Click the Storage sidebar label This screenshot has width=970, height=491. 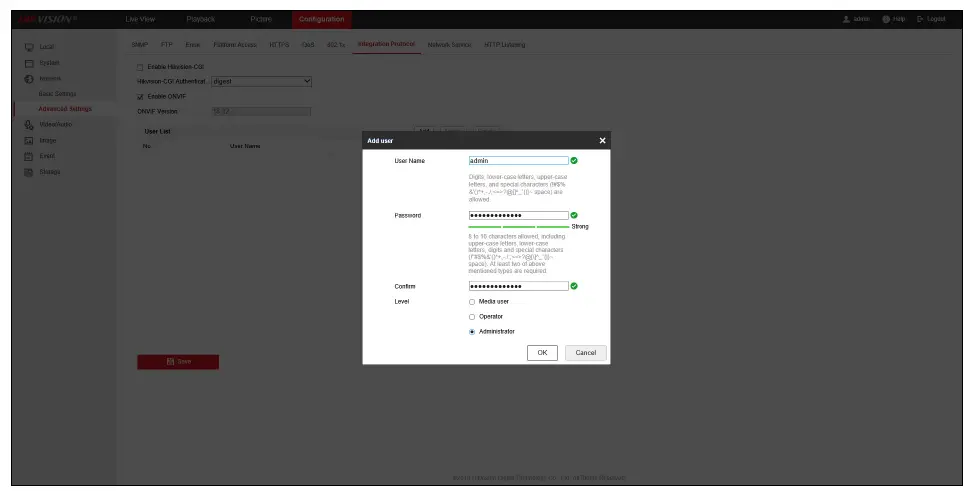[50, 173]
